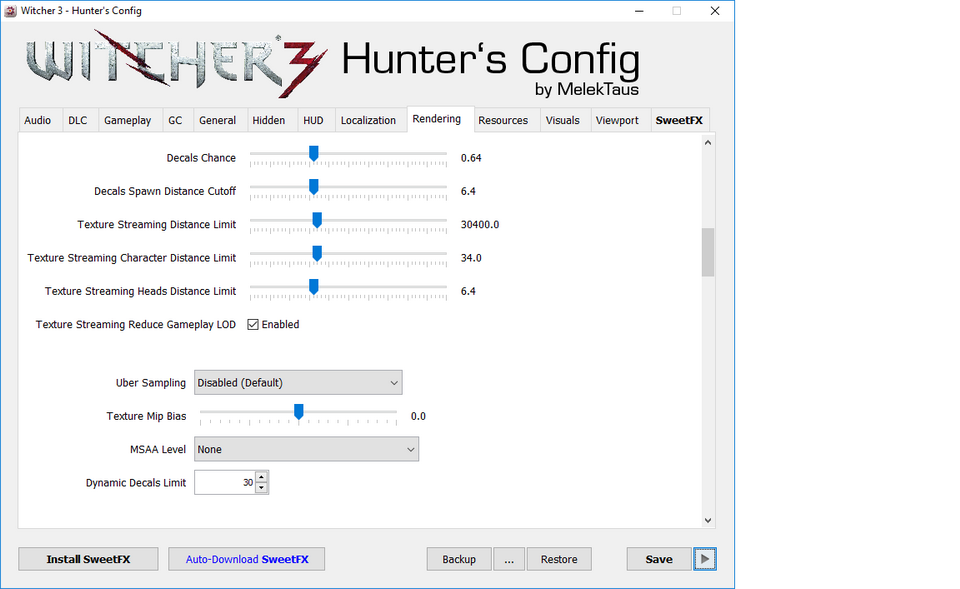Click the Texture Streaming Distance Limit slider thumb
The image size is (960, 589).
(317, 220)
